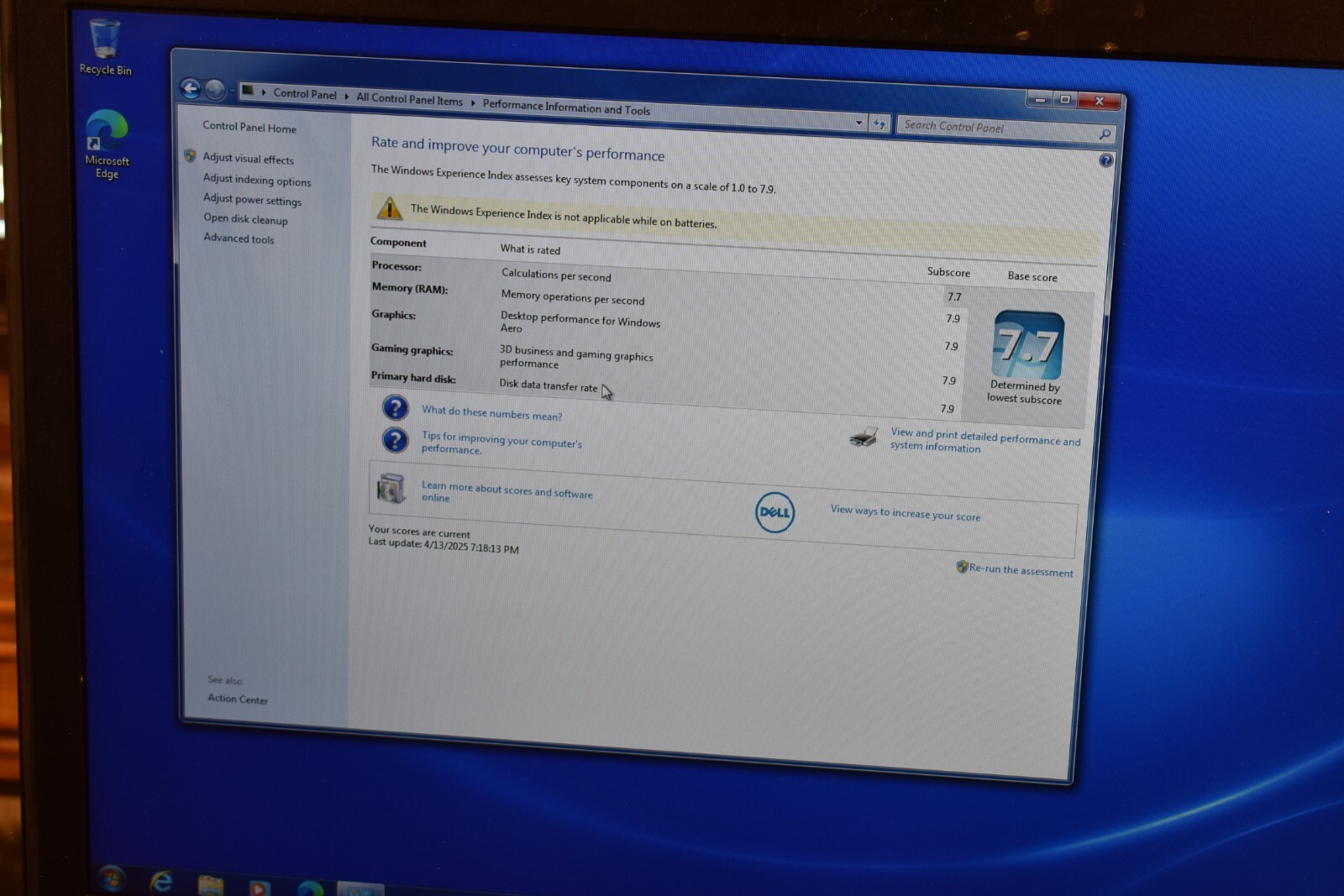Minimize the Control Panel window
Image resolution: width=1344 pixels, height=896 pixels.
pyautogui.click(x=1040, y=99)
